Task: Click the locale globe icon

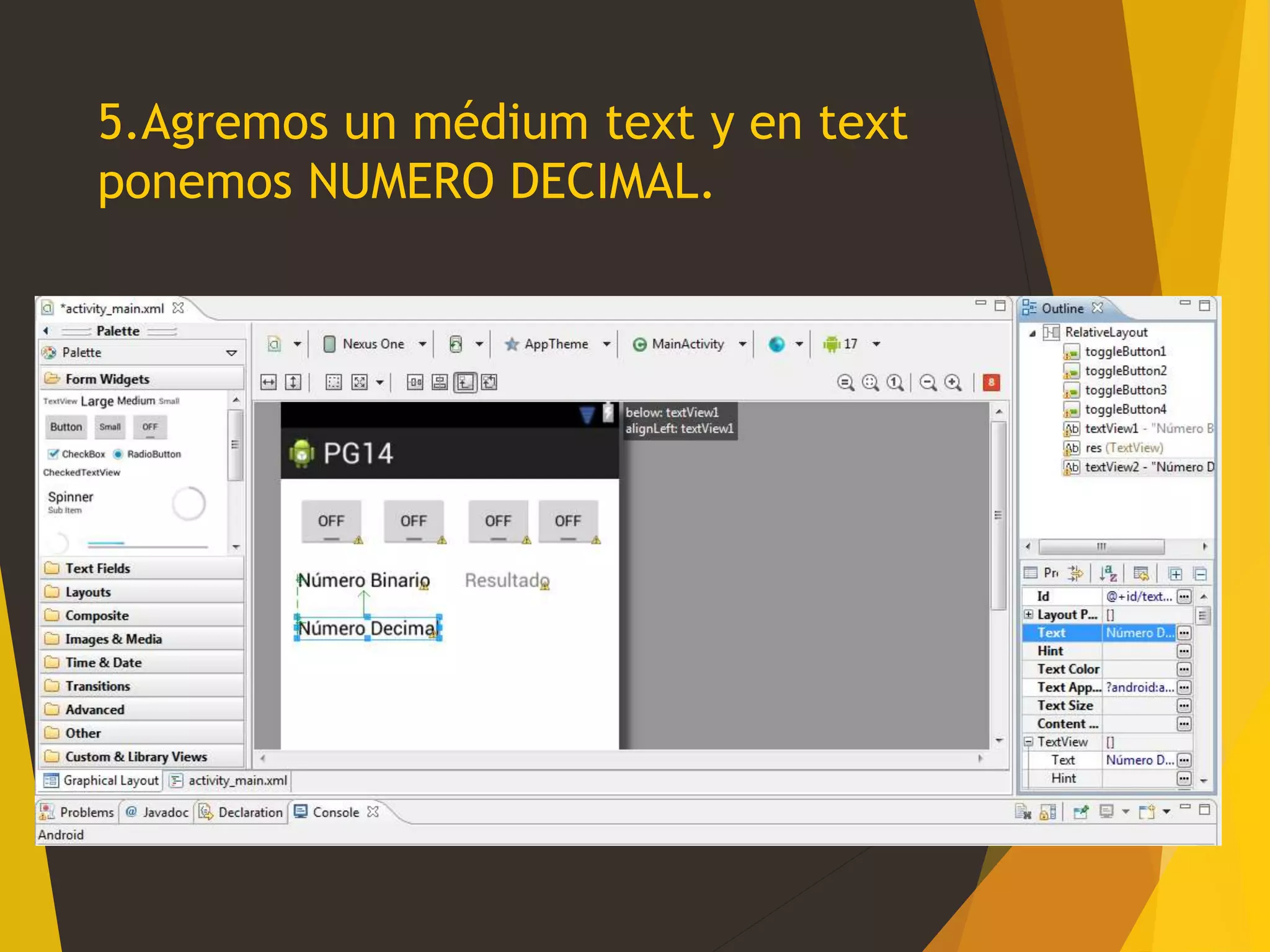Action: 776,344
